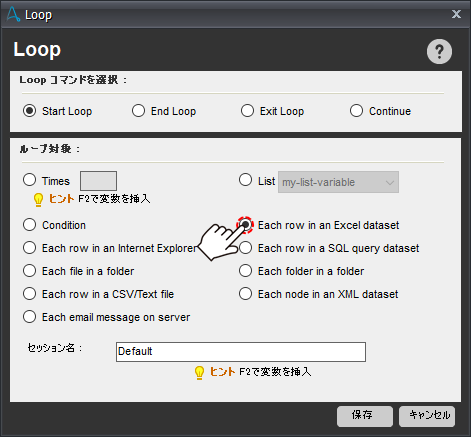Screen dimensions: 471x437
Task: Click the lightbulb hint icon below session name
Action: [x=199, y=373]
